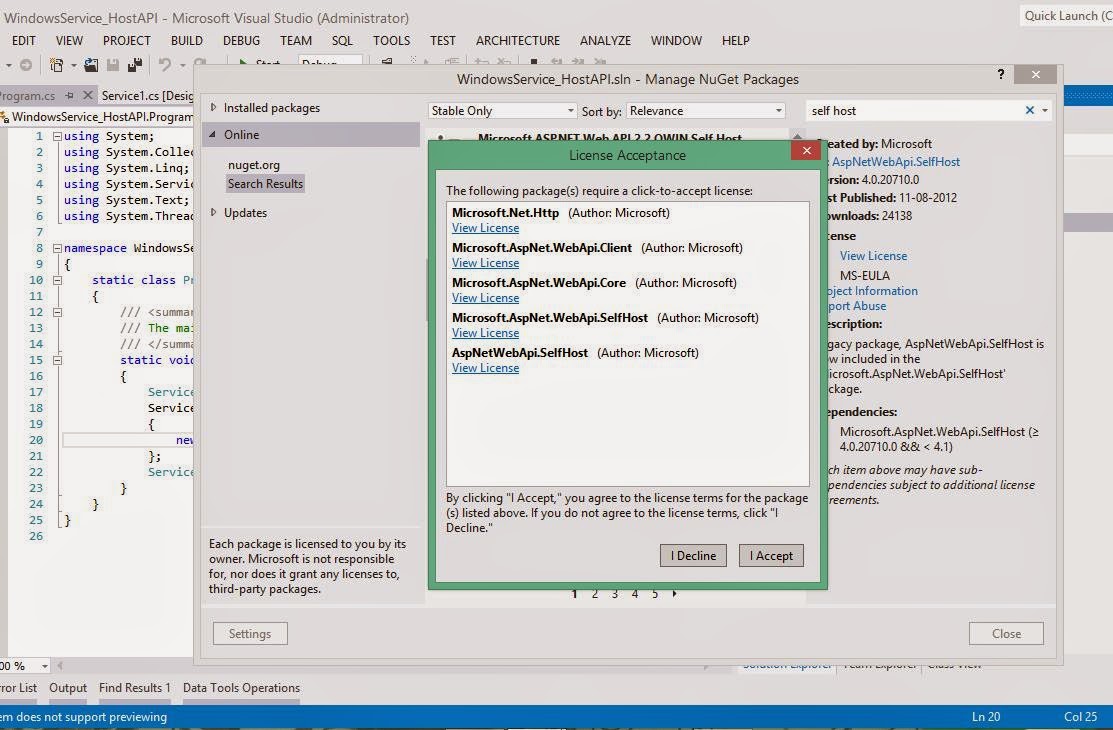The image size is (1113, 730).
Task: Click the I Accept button
Action: pos(771,555)
